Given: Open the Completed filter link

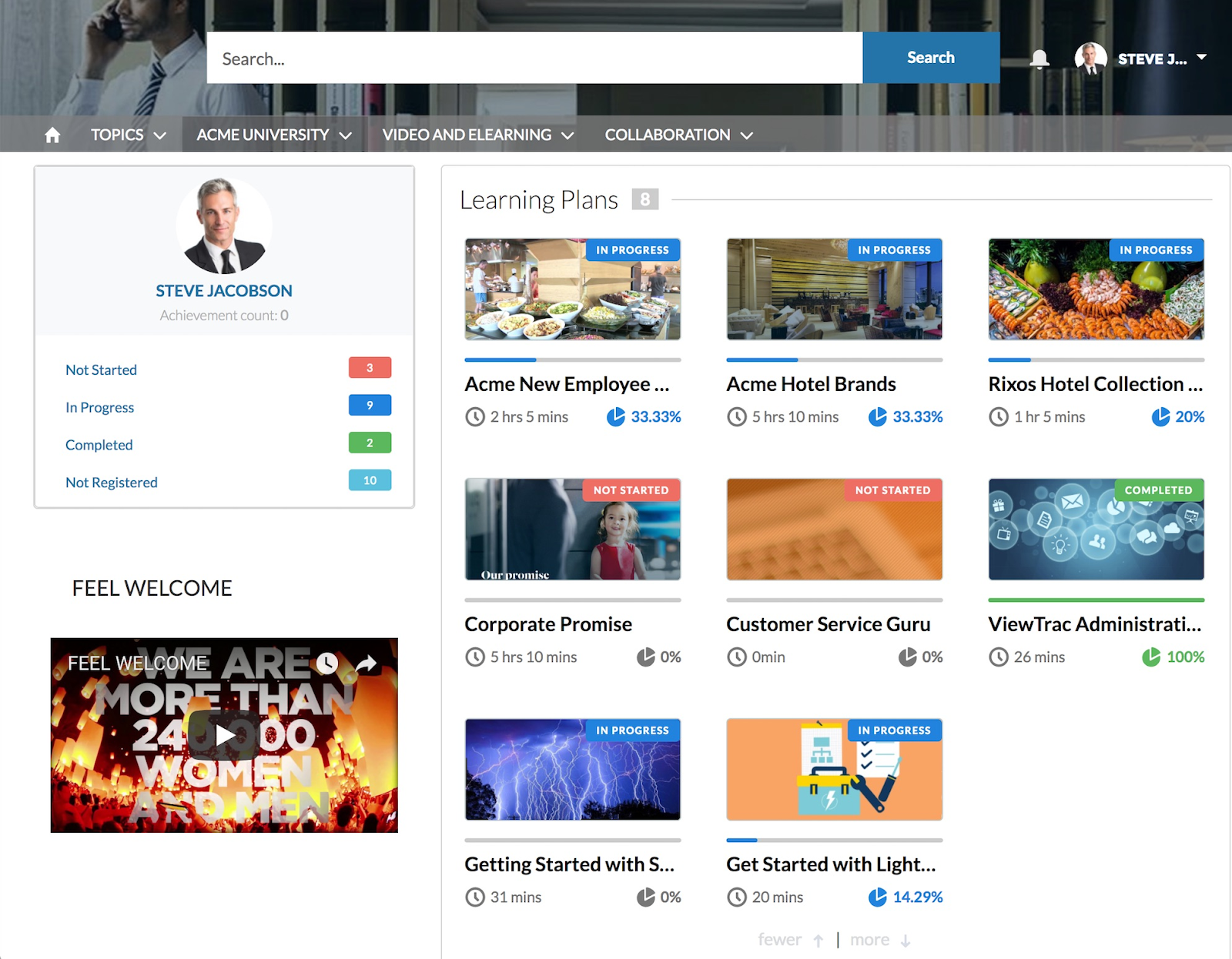Looking at the screenshot, I should (x=99, y=445).
